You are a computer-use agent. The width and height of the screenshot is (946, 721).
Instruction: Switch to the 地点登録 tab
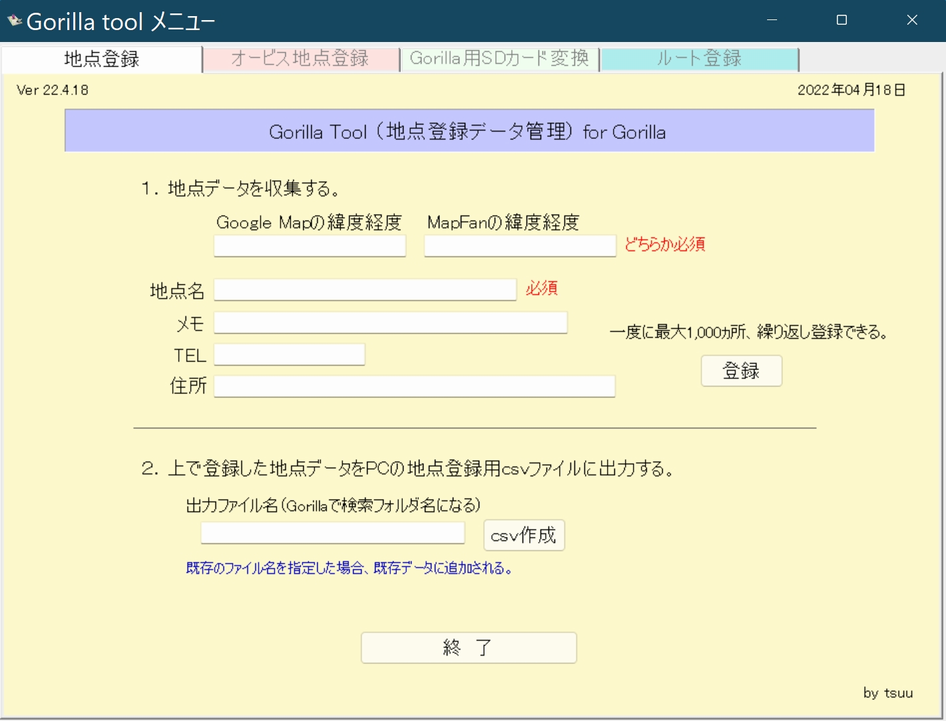point(101,59)
